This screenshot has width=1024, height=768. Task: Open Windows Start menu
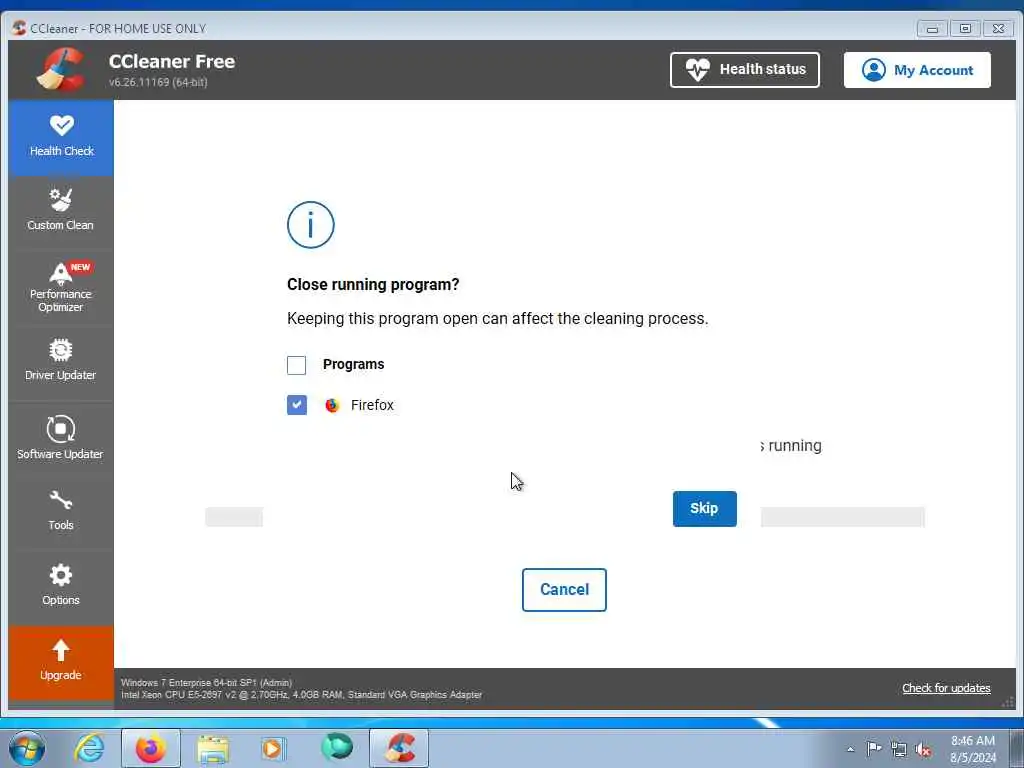27,748
